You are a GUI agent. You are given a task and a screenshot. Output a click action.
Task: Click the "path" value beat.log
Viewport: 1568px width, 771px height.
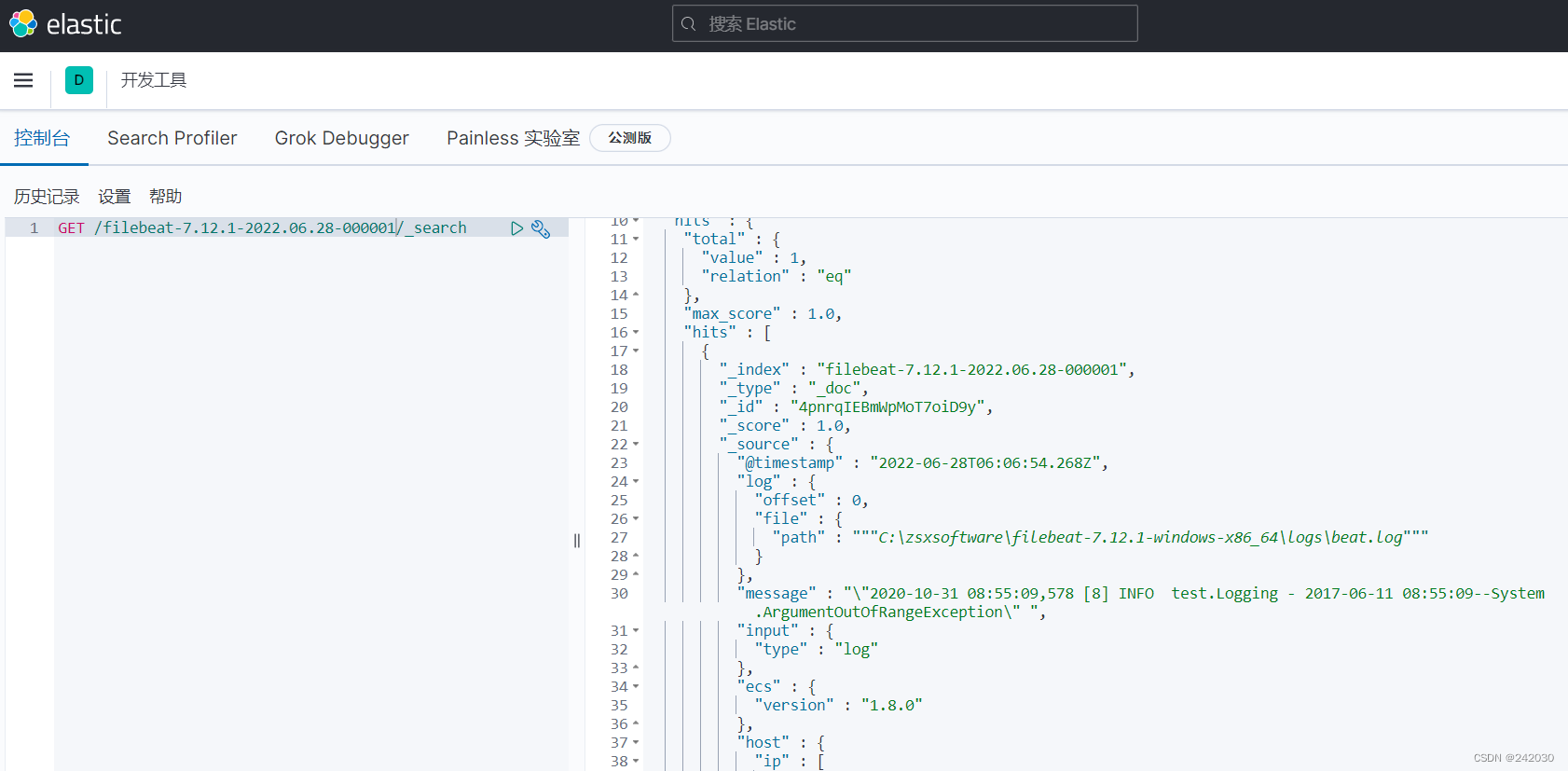1140,538
